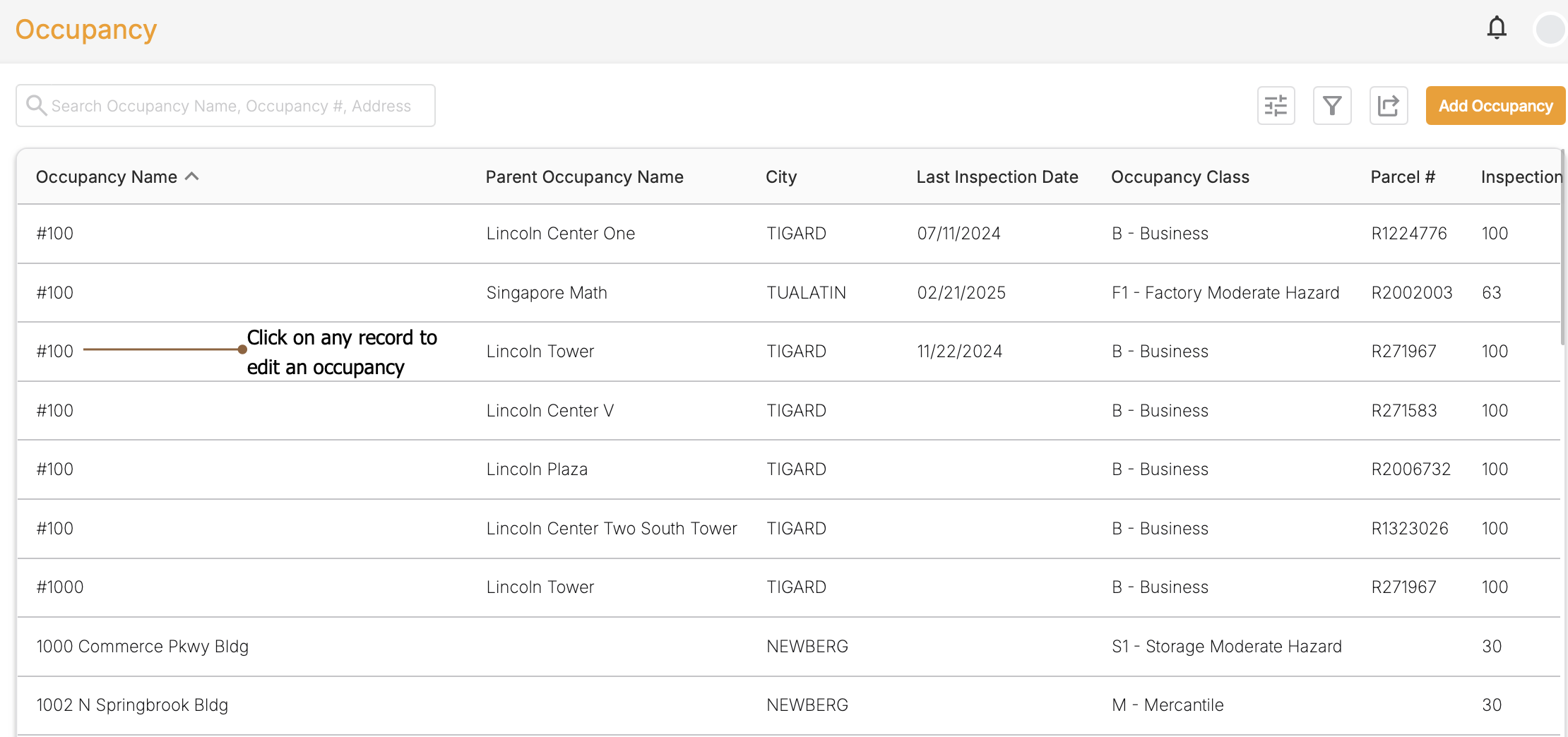
Task: Click parcel number R271583
Action: click(1404, 411)
